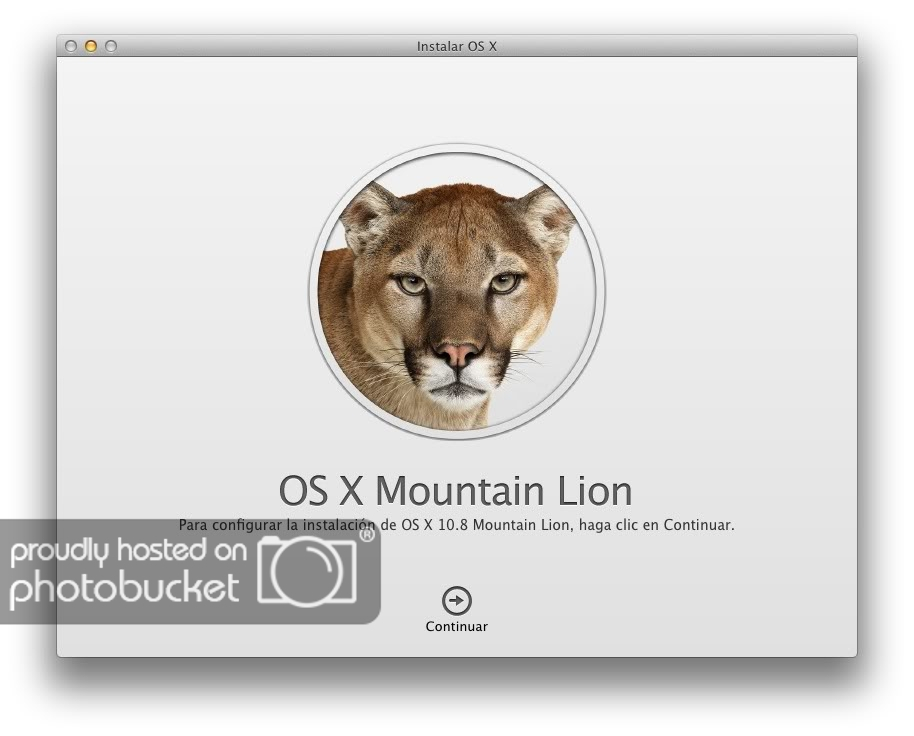The width and height of the screenshot is (914, 736).
Task: Click the mountain lion's right ear
Action: [548, 213]
